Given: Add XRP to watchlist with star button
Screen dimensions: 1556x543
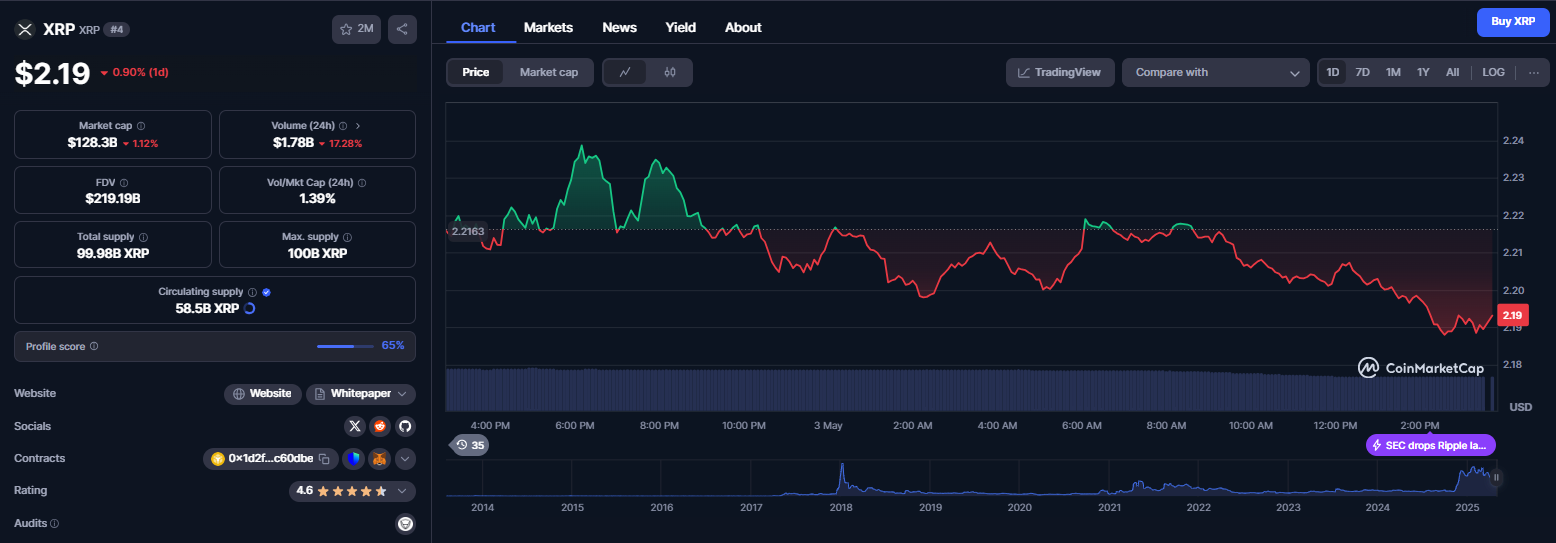Looking at the screenshot, I should (356, 29).
